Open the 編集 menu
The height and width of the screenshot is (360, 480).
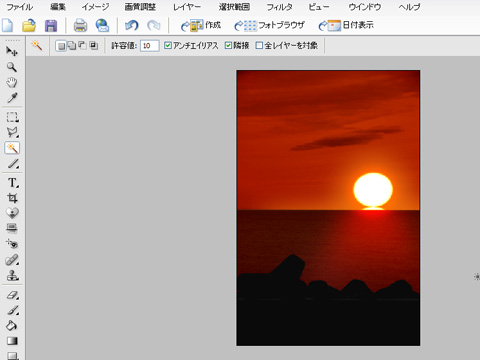point(58,7)
